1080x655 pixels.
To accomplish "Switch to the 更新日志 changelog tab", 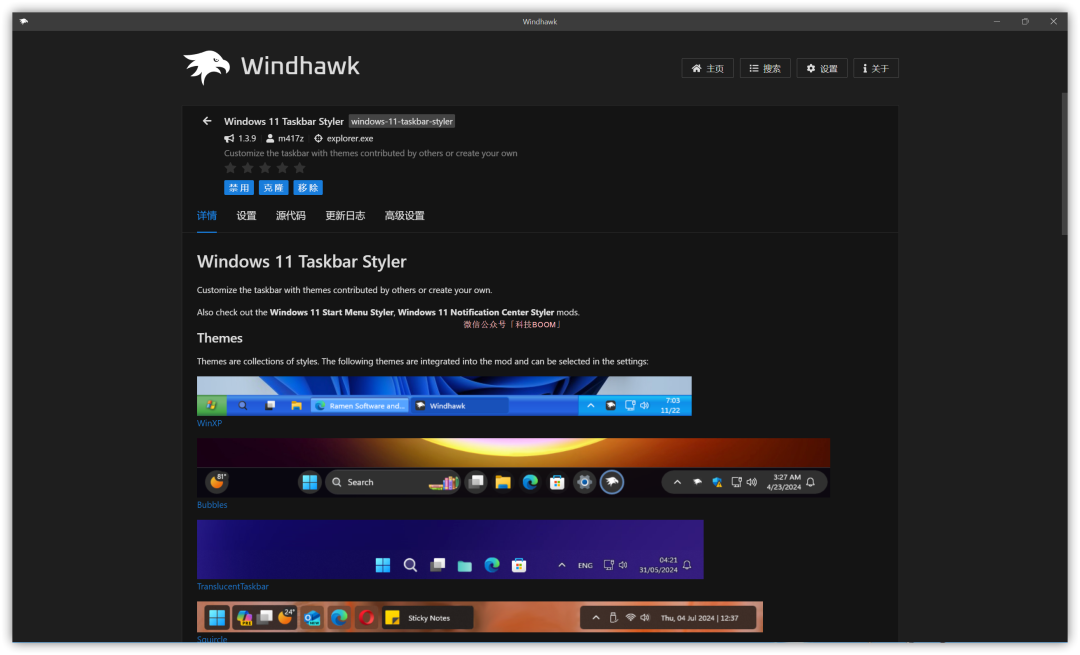I will coord(345,216).
